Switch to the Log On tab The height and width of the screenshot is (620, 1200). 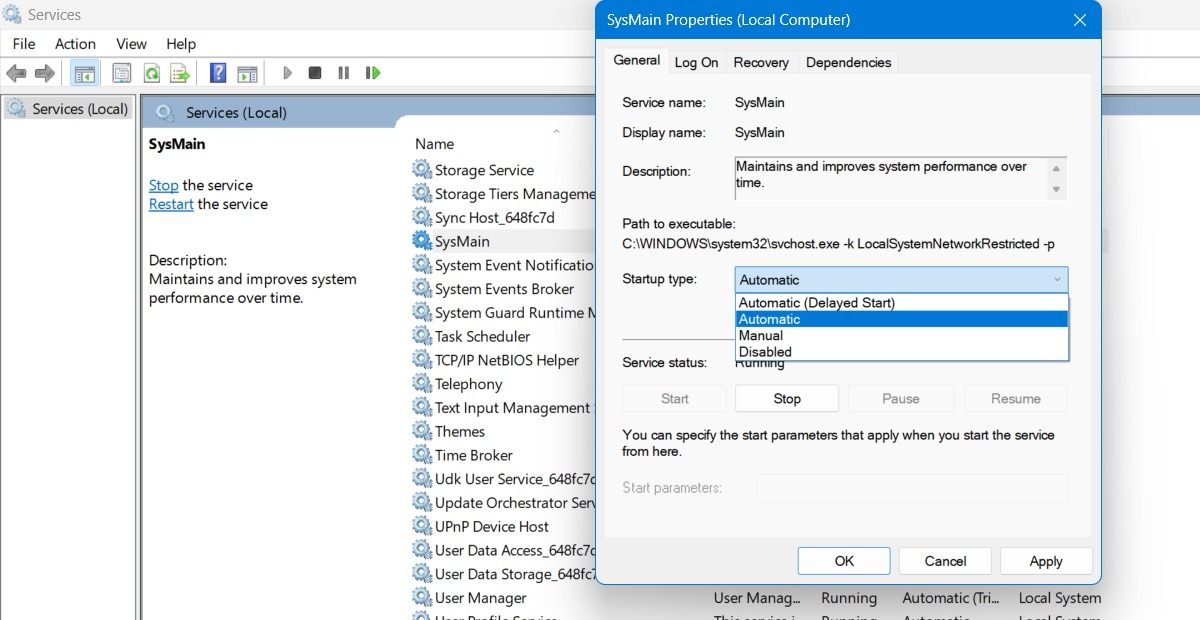696,61
